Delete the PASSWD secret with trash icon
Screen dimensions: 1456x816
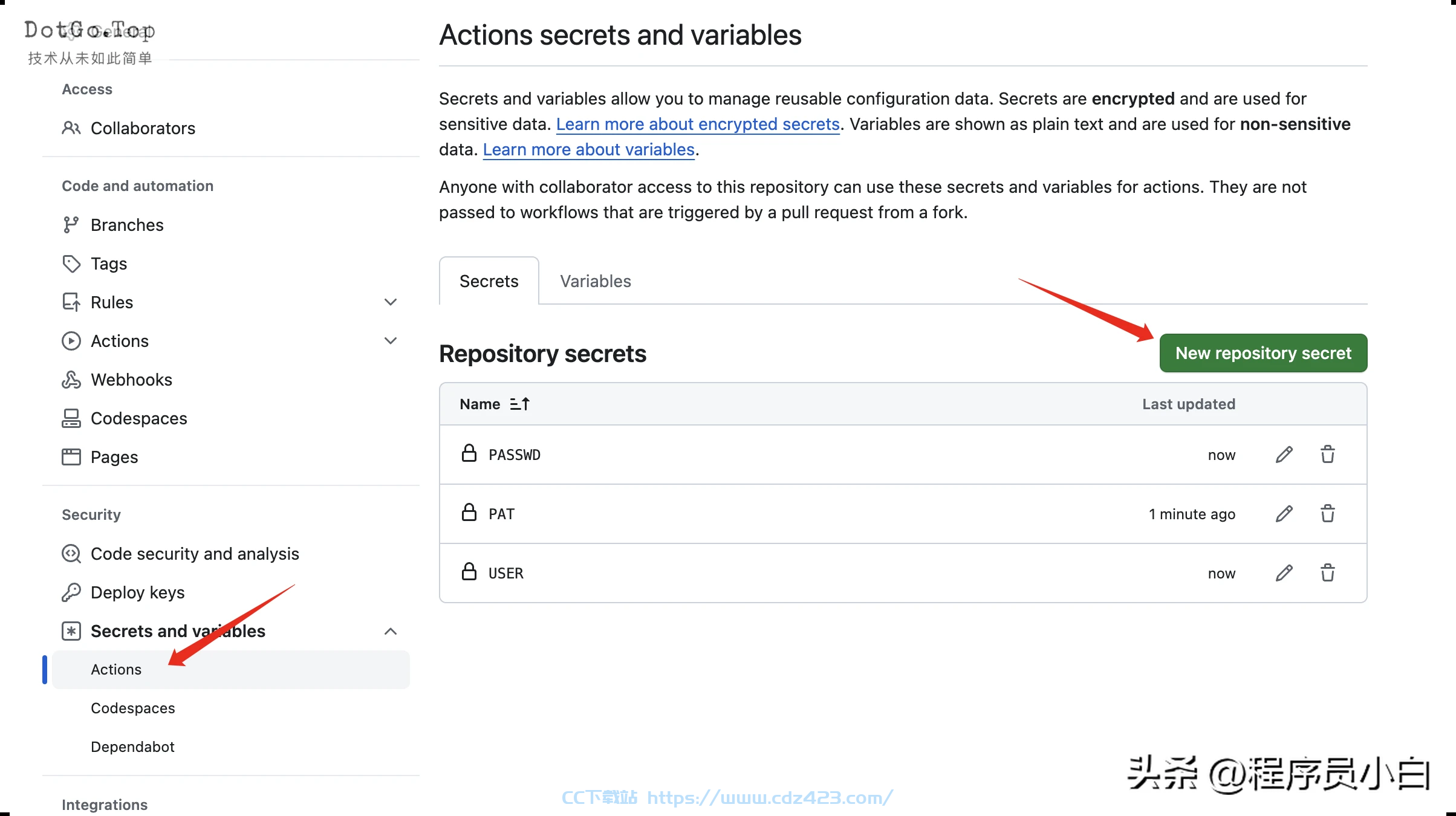[1328, 455]
